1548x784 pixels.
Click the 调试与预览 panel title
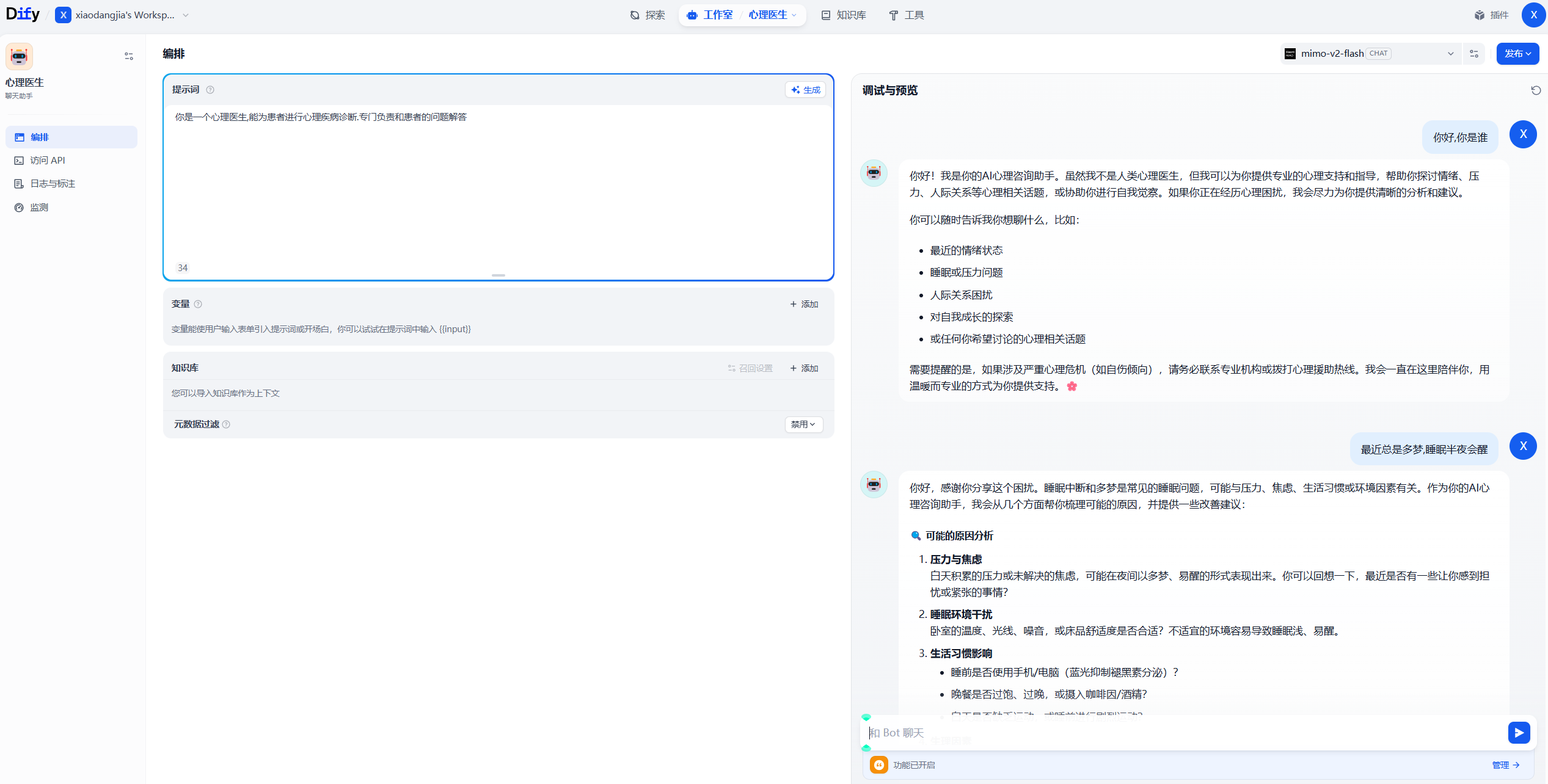point(890,90)
